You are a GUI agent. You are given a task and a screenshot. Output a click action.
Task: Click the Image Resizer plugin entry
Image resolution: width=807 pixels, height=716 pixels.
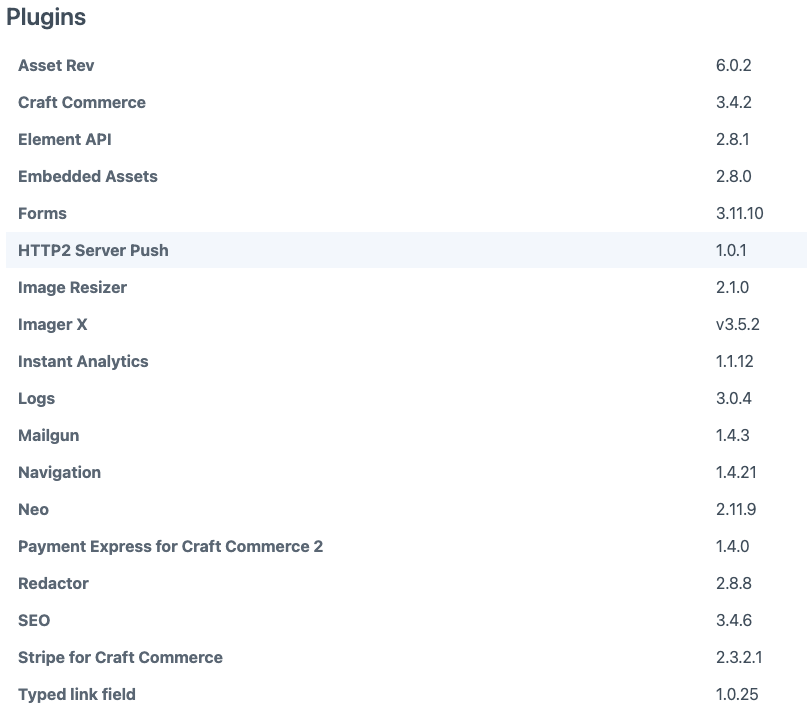(x=72, y=287)
